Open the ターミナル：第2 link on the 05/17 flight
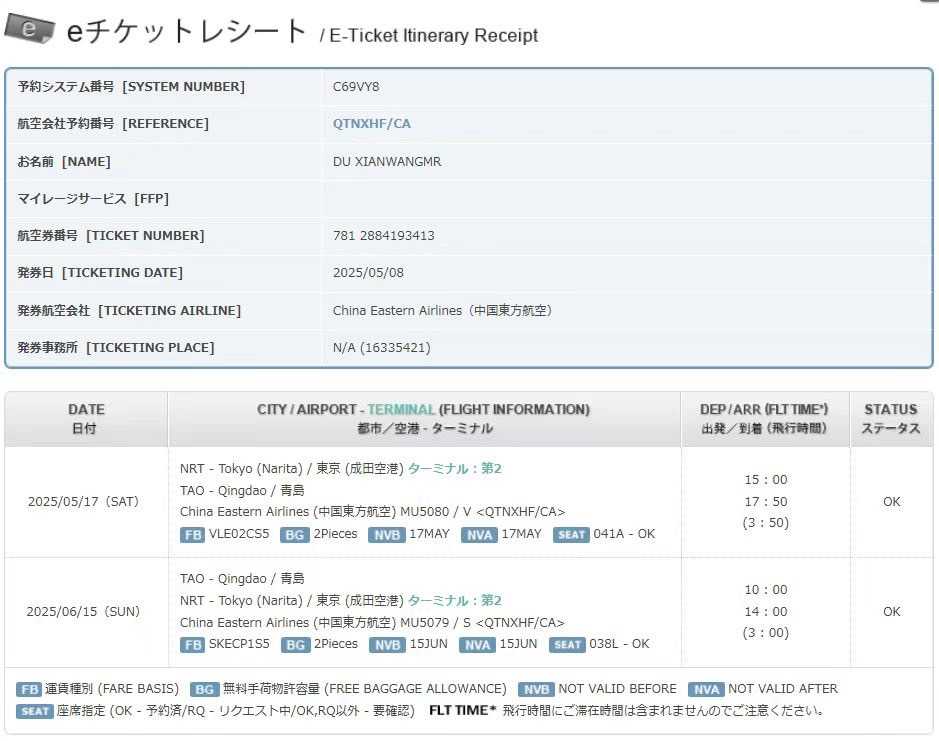 point(454,468)
